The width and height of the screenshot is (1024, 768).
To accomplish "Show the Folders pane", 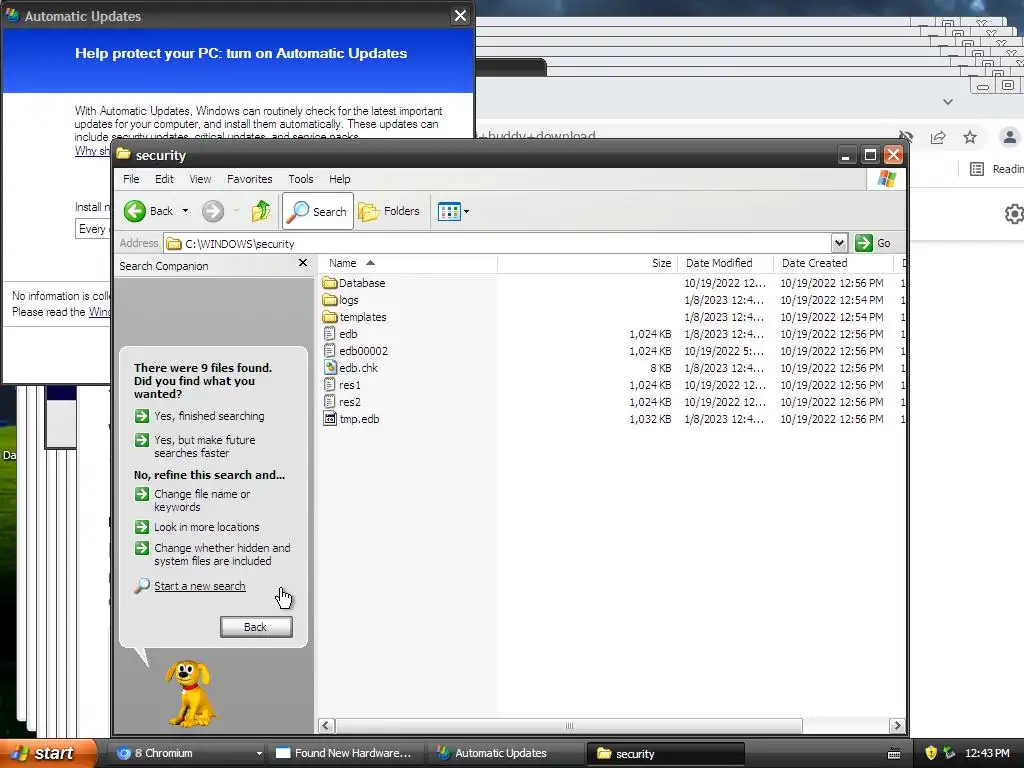I will click(x=389, y=211).
